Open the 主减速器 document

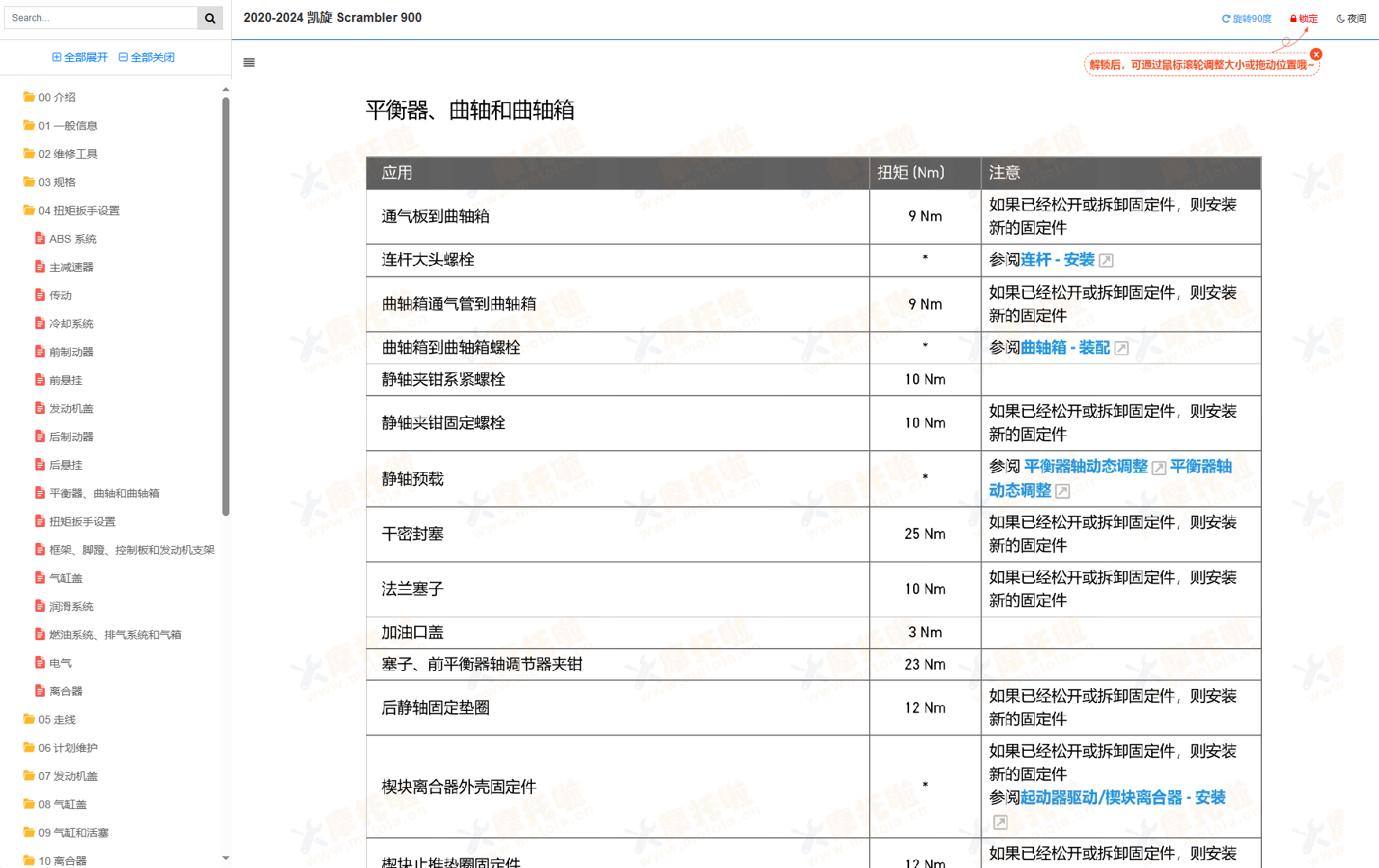coord(64,267)
